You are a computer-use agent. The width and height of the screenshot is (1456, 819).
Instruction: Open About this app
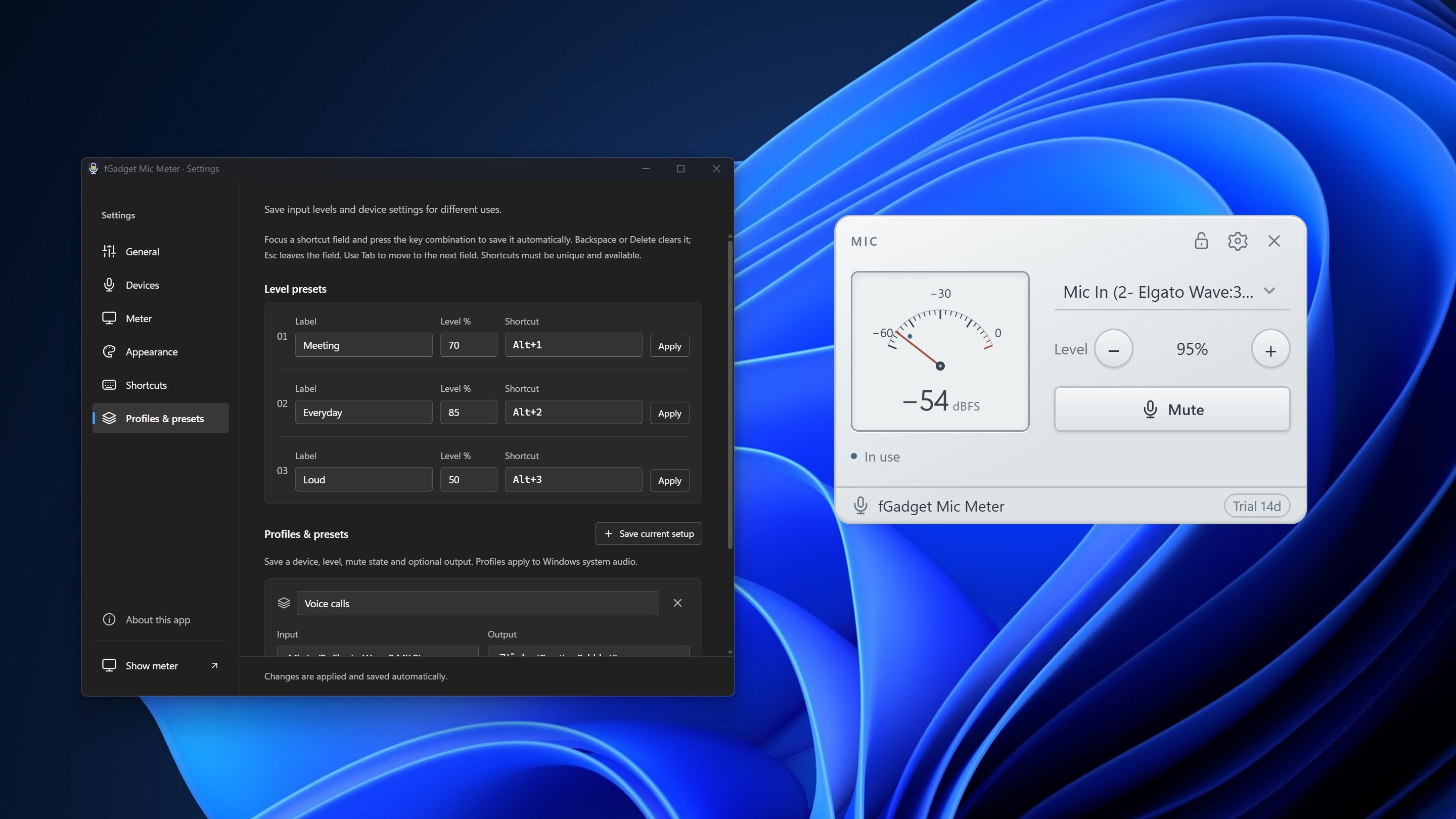[x=161, y=620]
